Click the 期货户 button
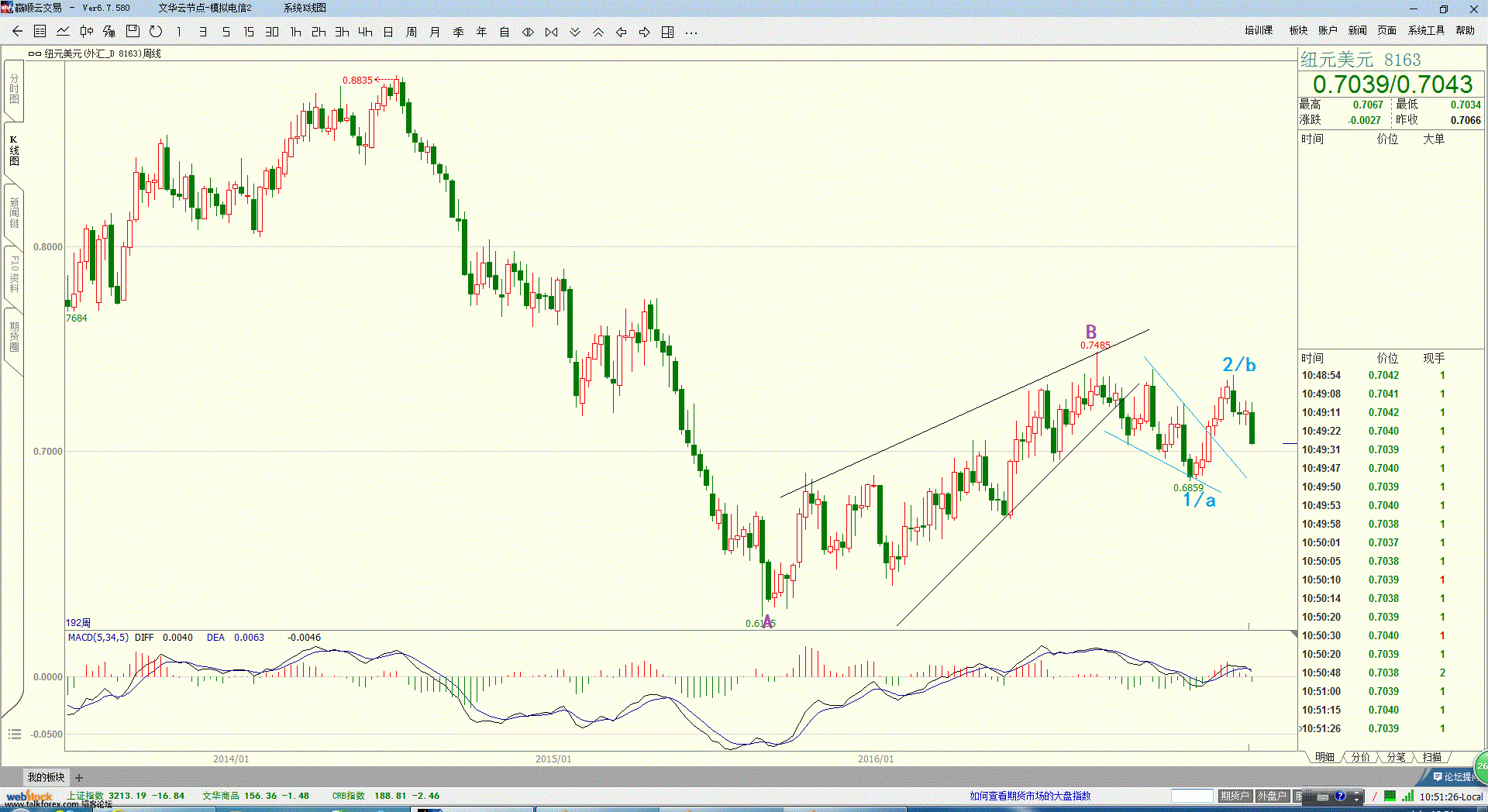 (1235, 796)
